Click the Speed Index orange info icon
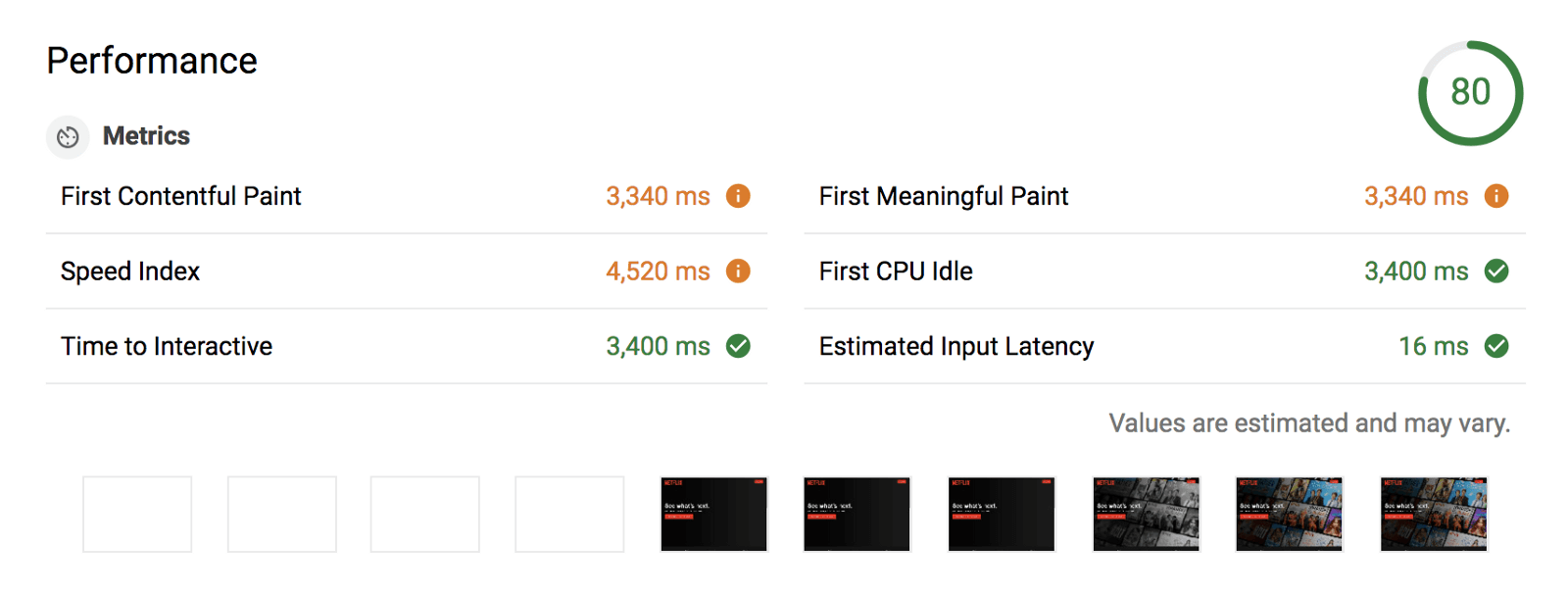This screenshot has width=1568, height=593. click(738, 272)
